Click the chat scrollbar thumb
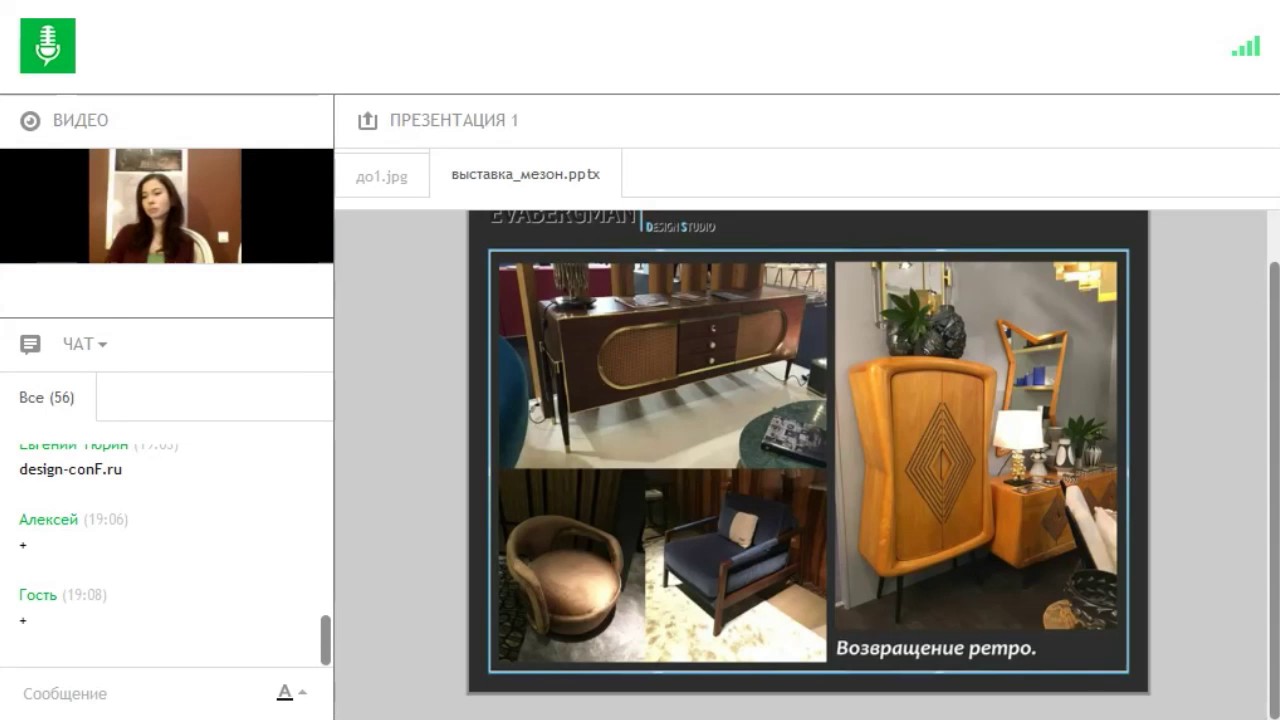1280x720 pixels. coord(325,640)
